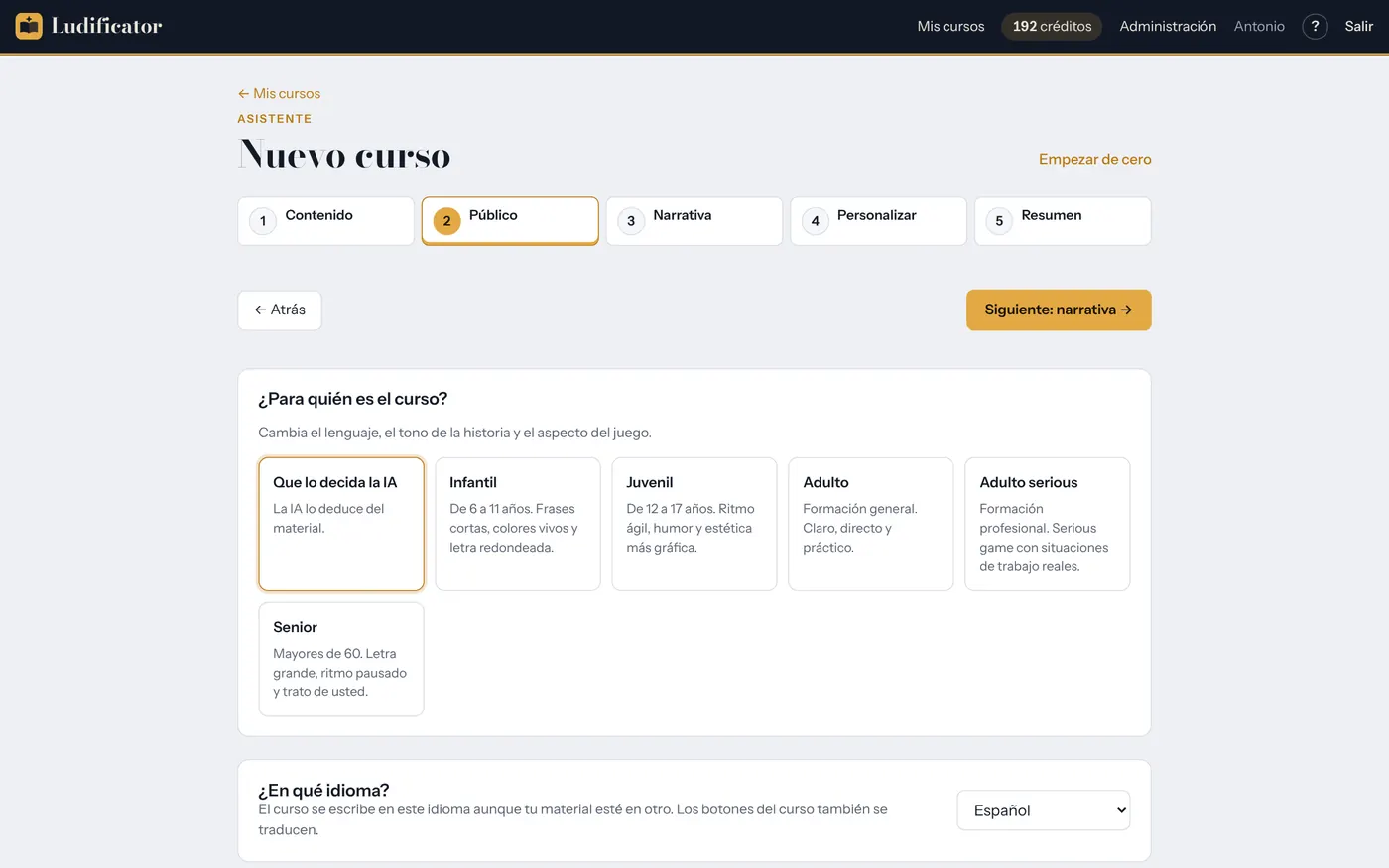Click the 192 créditos badge
Image resolution: width=1389 pixels, height=868 pixels.
(x=1052, y=27)
